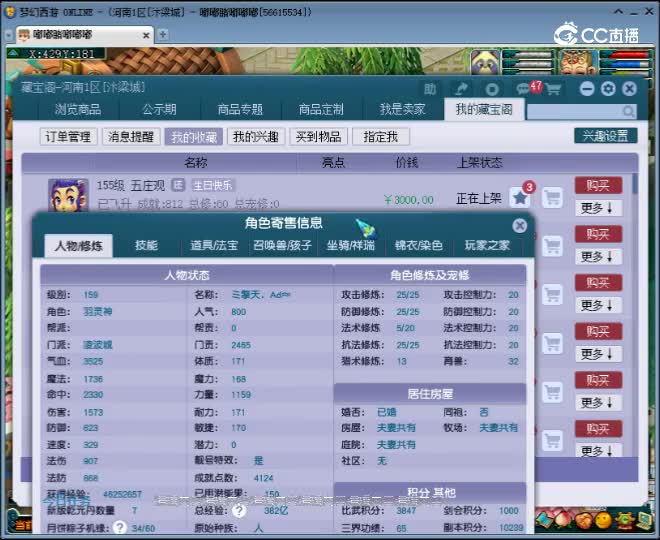Click the 生日快乐 tag on listing
Viewport: 660px width, 540px height.
coord(213,185)
